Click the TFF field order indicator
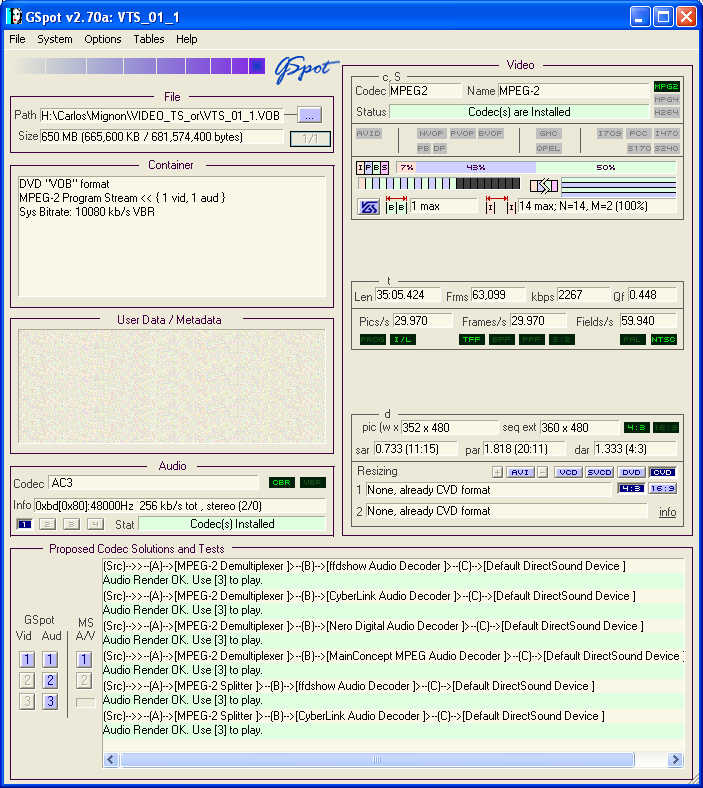This screenshot has width=703, height=788. [x=471, y=340]
